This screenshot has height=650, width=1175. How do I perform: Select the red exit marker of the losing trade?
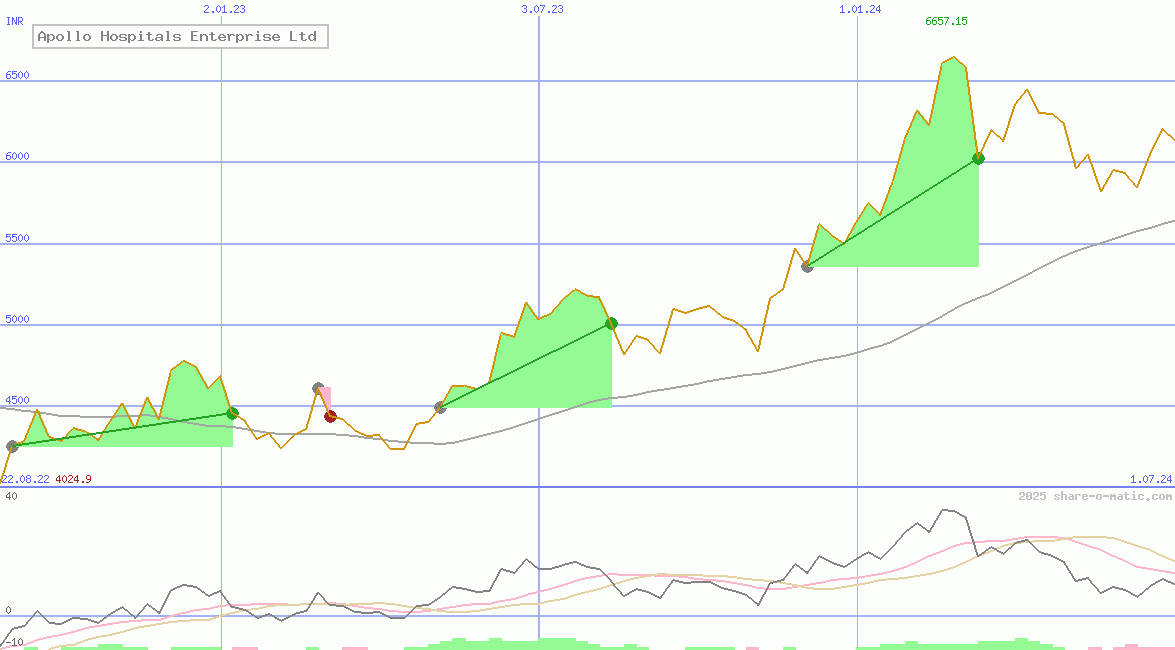click(x=330, y=416)
